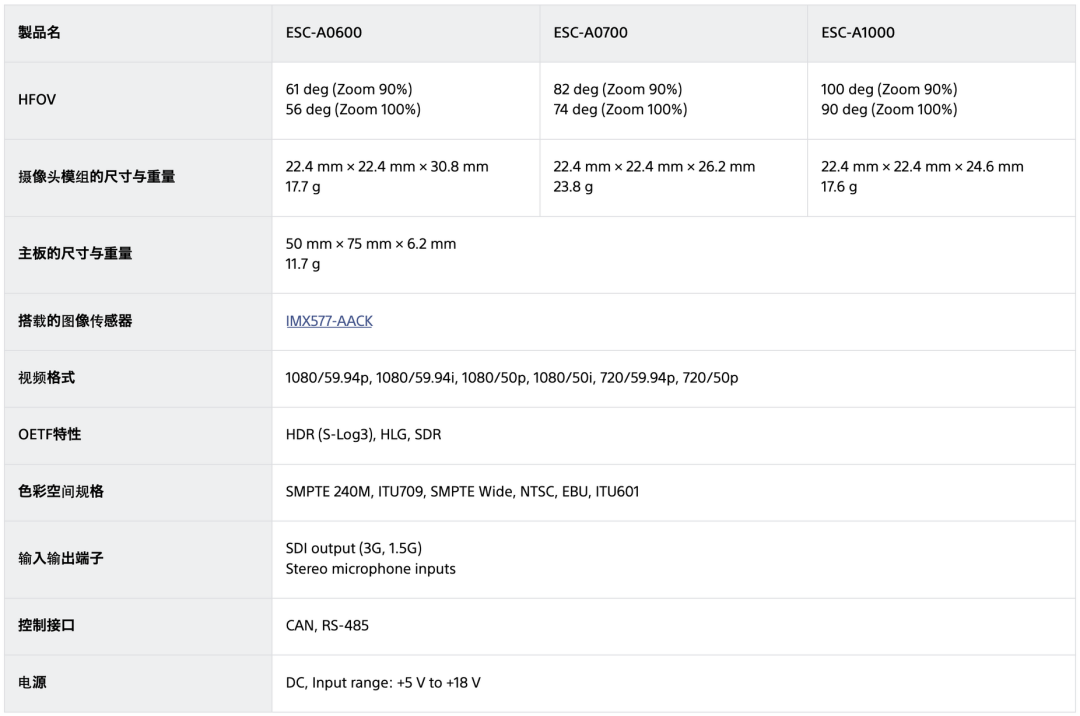The width and height of the screenshot is (1080, 716).
Task: Click the HFOV row label
Action: point(37,100)
